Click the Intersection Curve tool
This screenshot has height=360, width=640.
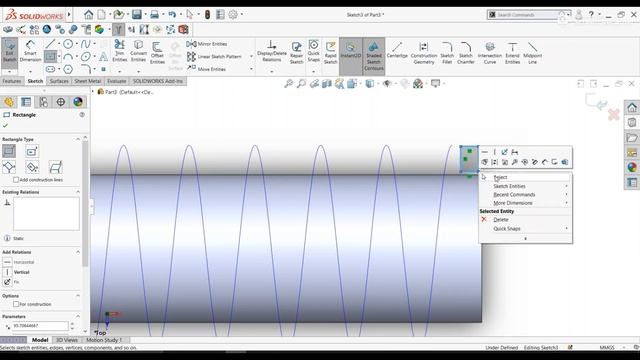(x=490, y=52)
